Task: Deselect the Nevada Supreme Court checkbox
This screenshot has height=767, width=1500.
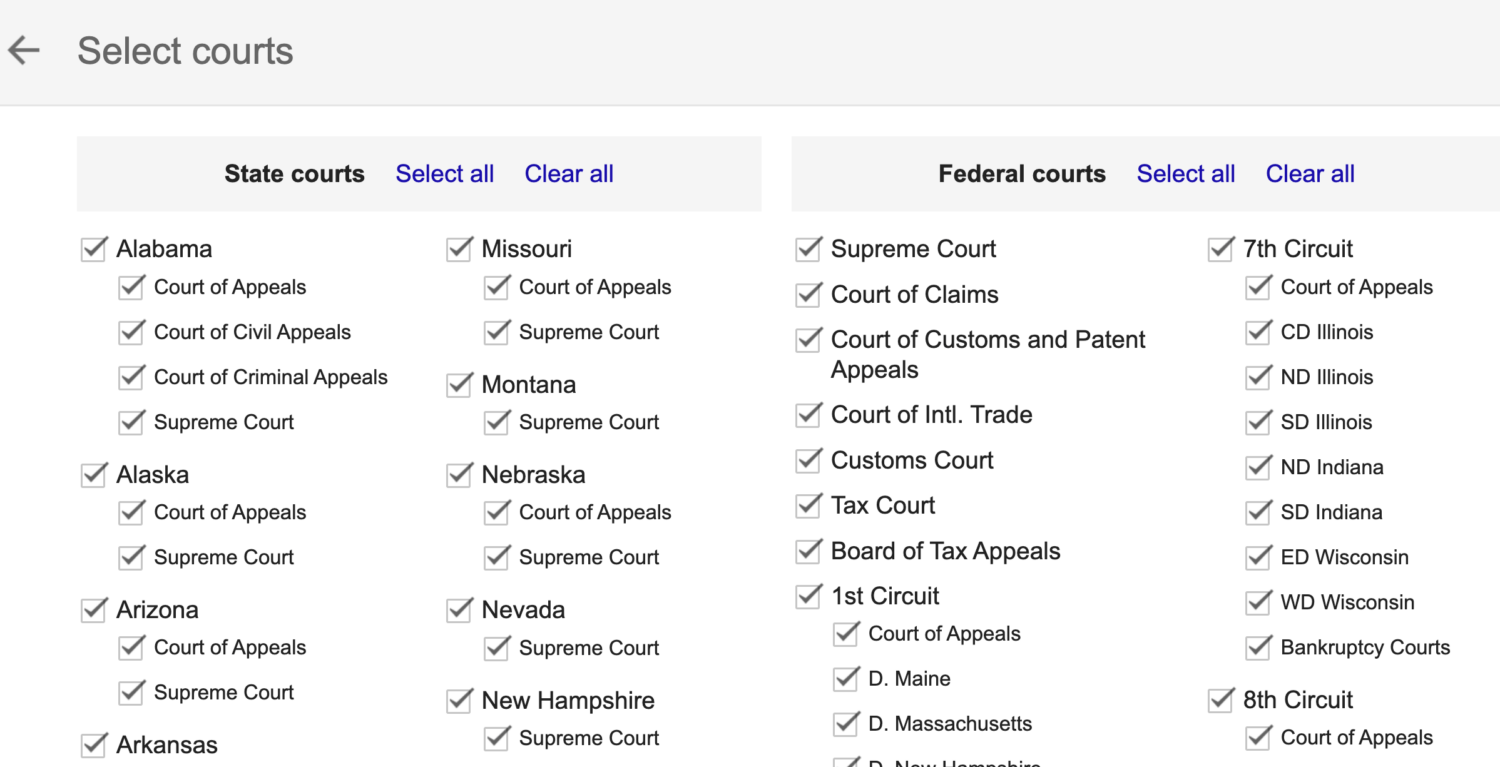Action: (497, 647)
